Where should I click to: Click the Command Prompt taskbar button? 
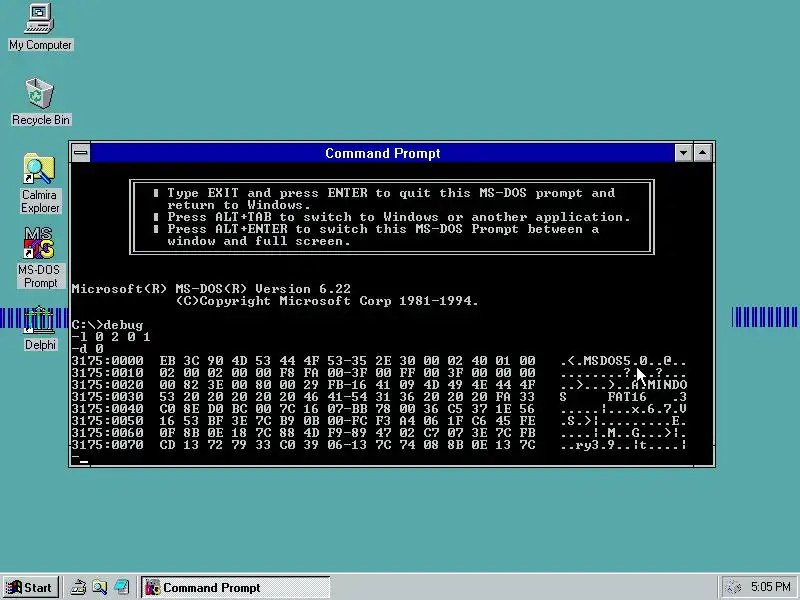(236, 588)
